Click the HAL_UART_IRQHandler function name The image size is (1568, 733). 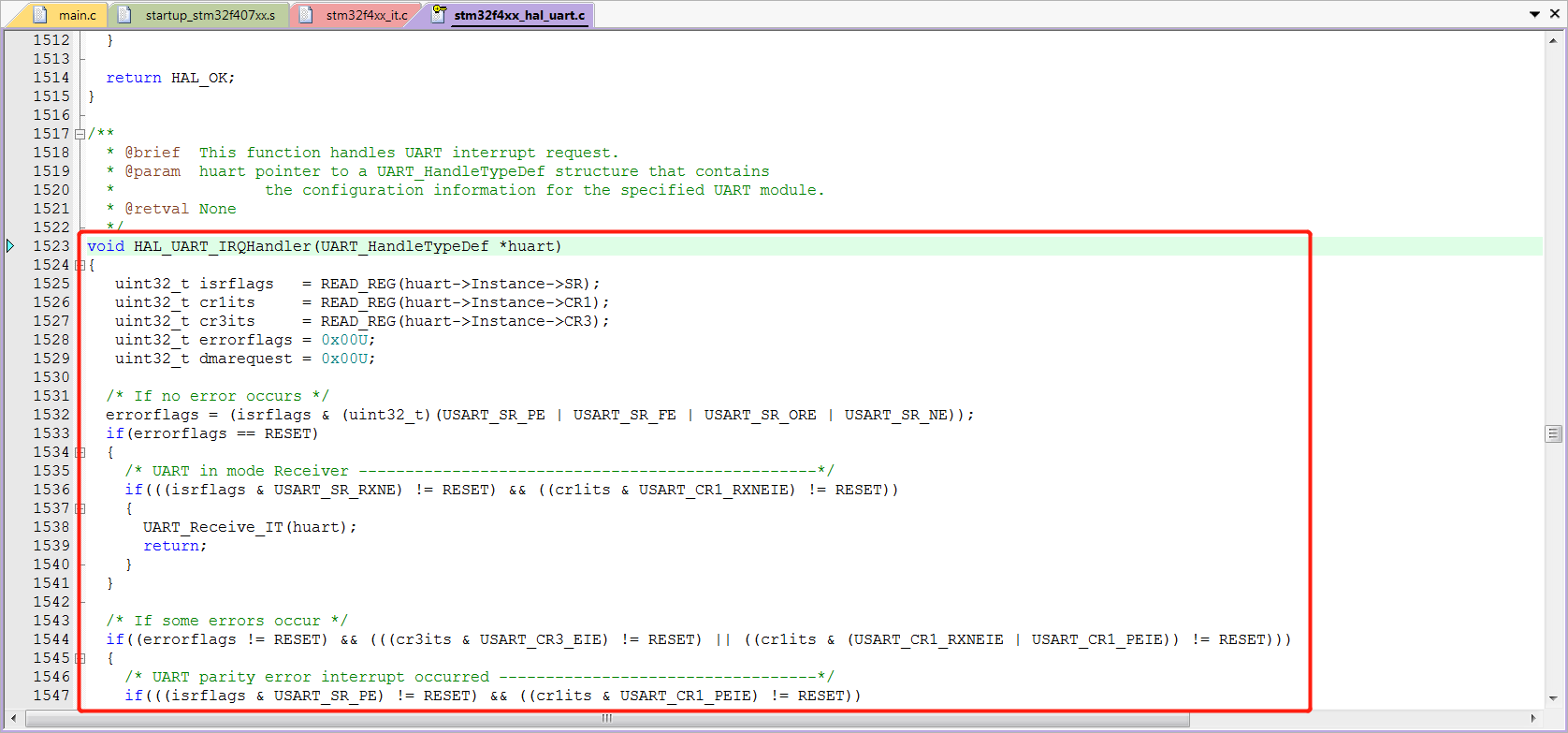(222, 246)
